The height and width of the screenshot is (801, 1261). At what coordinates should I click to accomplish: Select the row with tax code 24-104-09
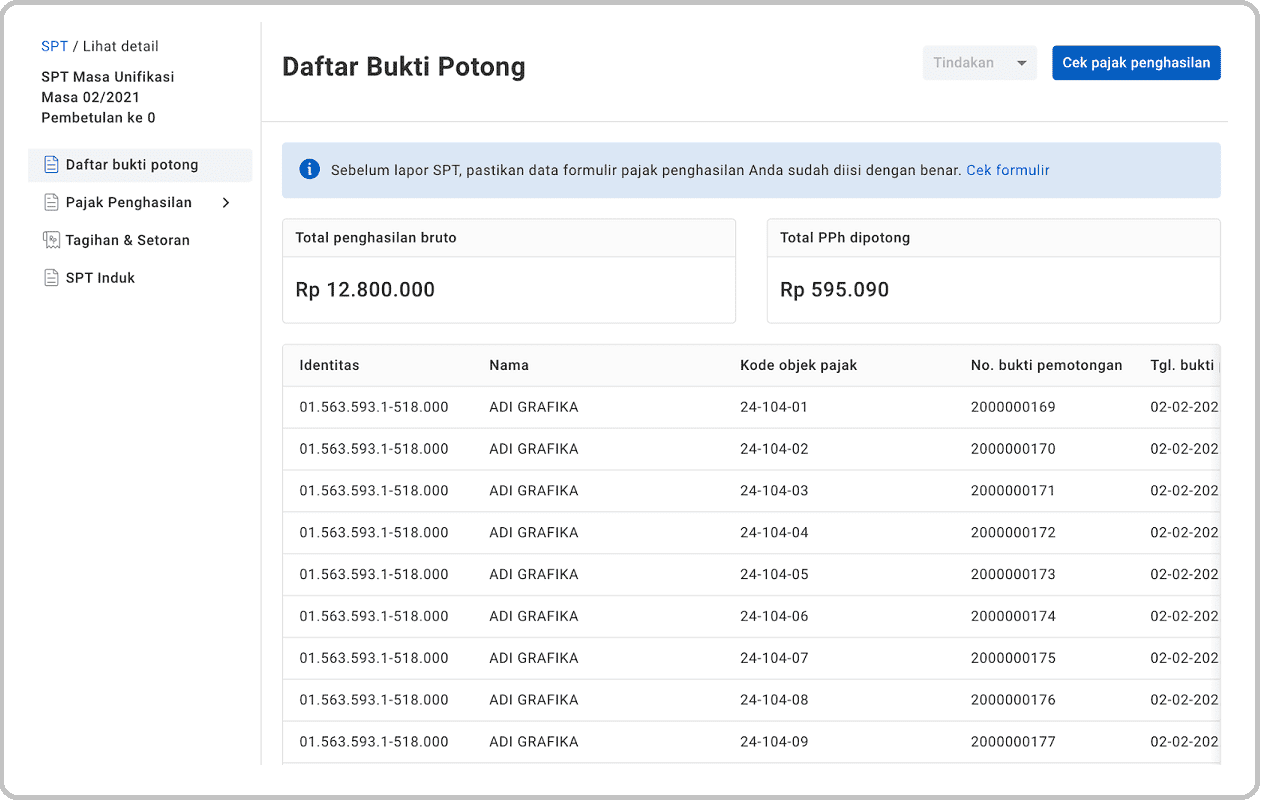coord(751,743)
